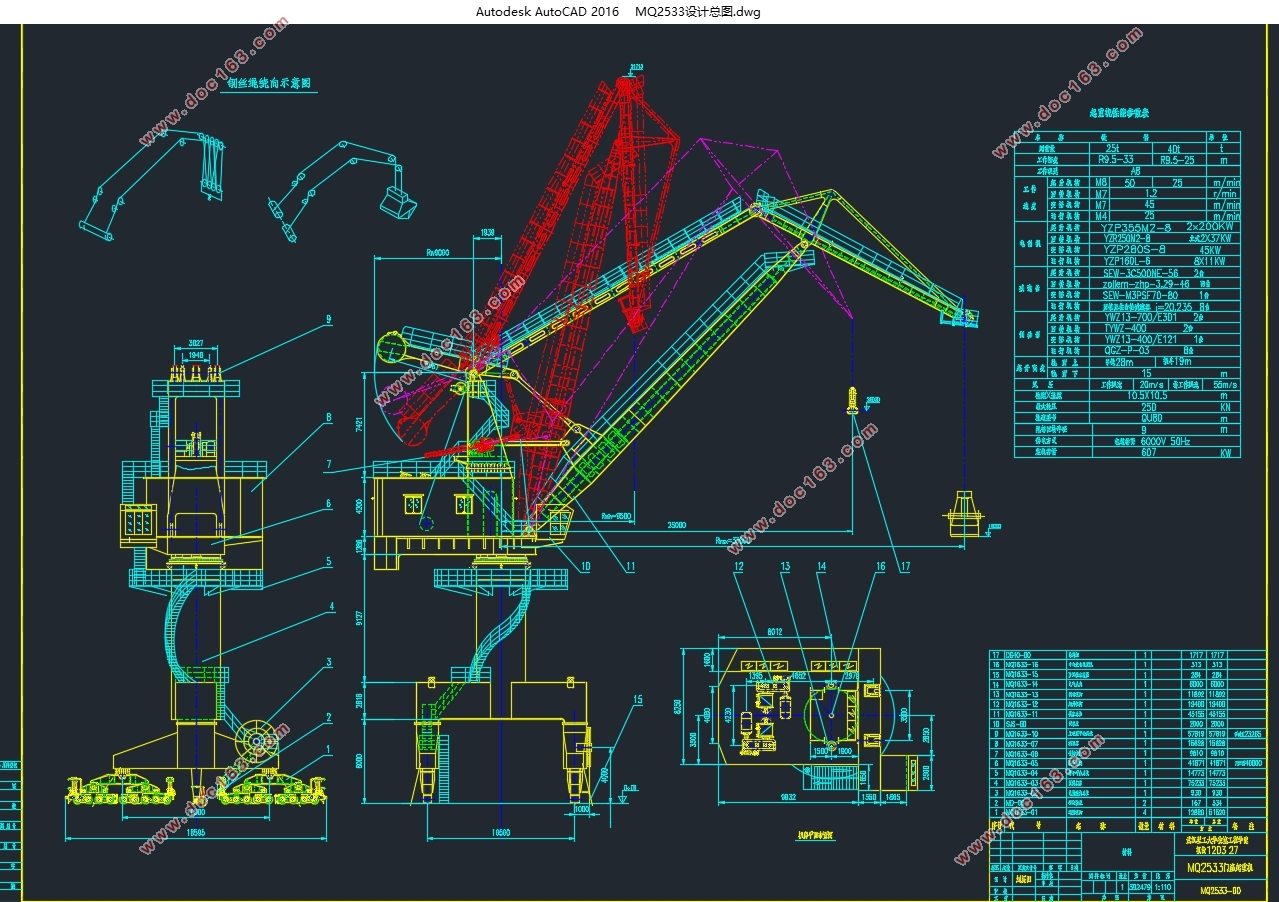
Task: Select the 2×200KW power value
Action: coord(1210,226)
